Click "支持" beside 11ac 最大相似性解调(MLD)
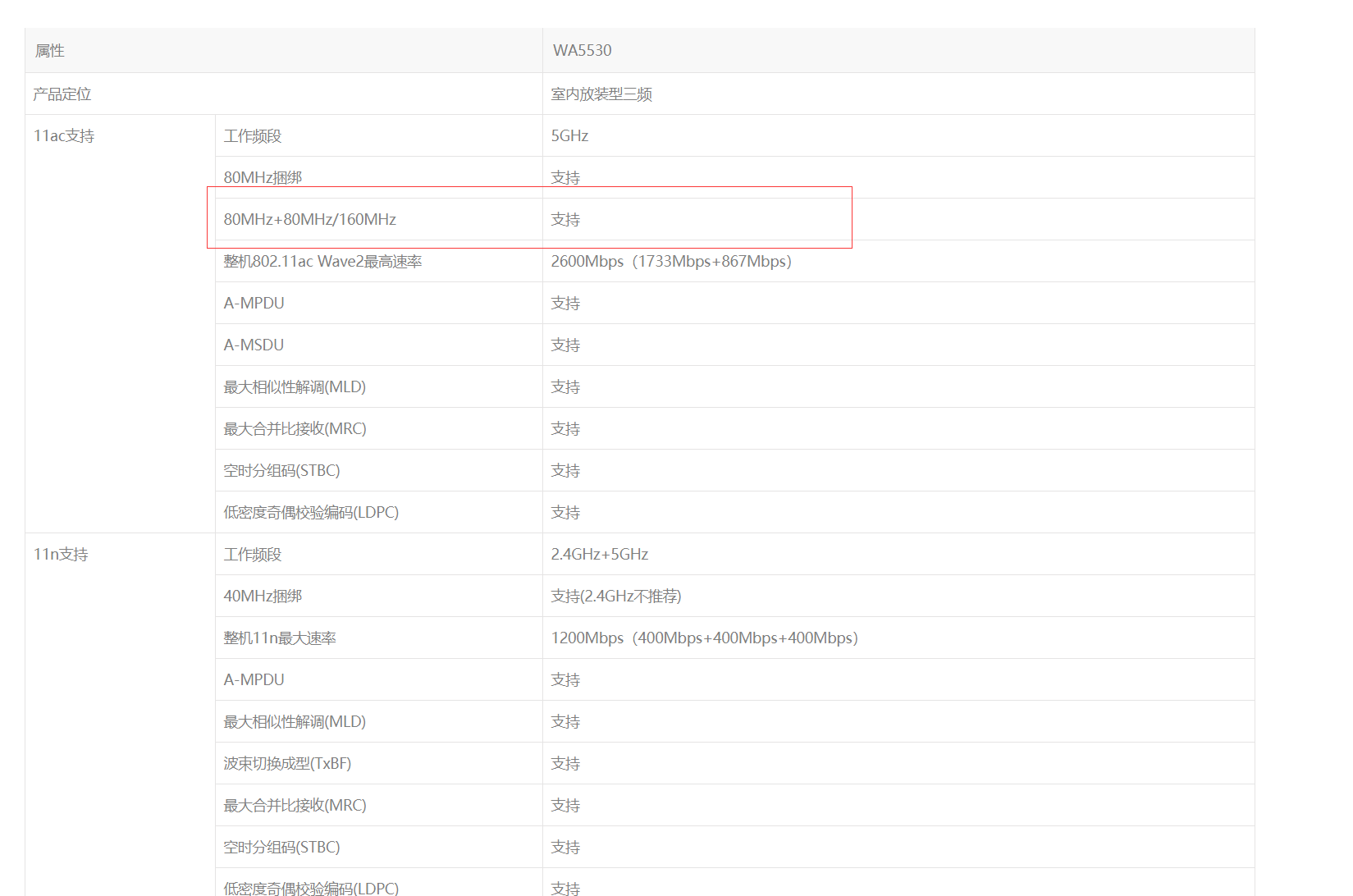 click(565, 387)
